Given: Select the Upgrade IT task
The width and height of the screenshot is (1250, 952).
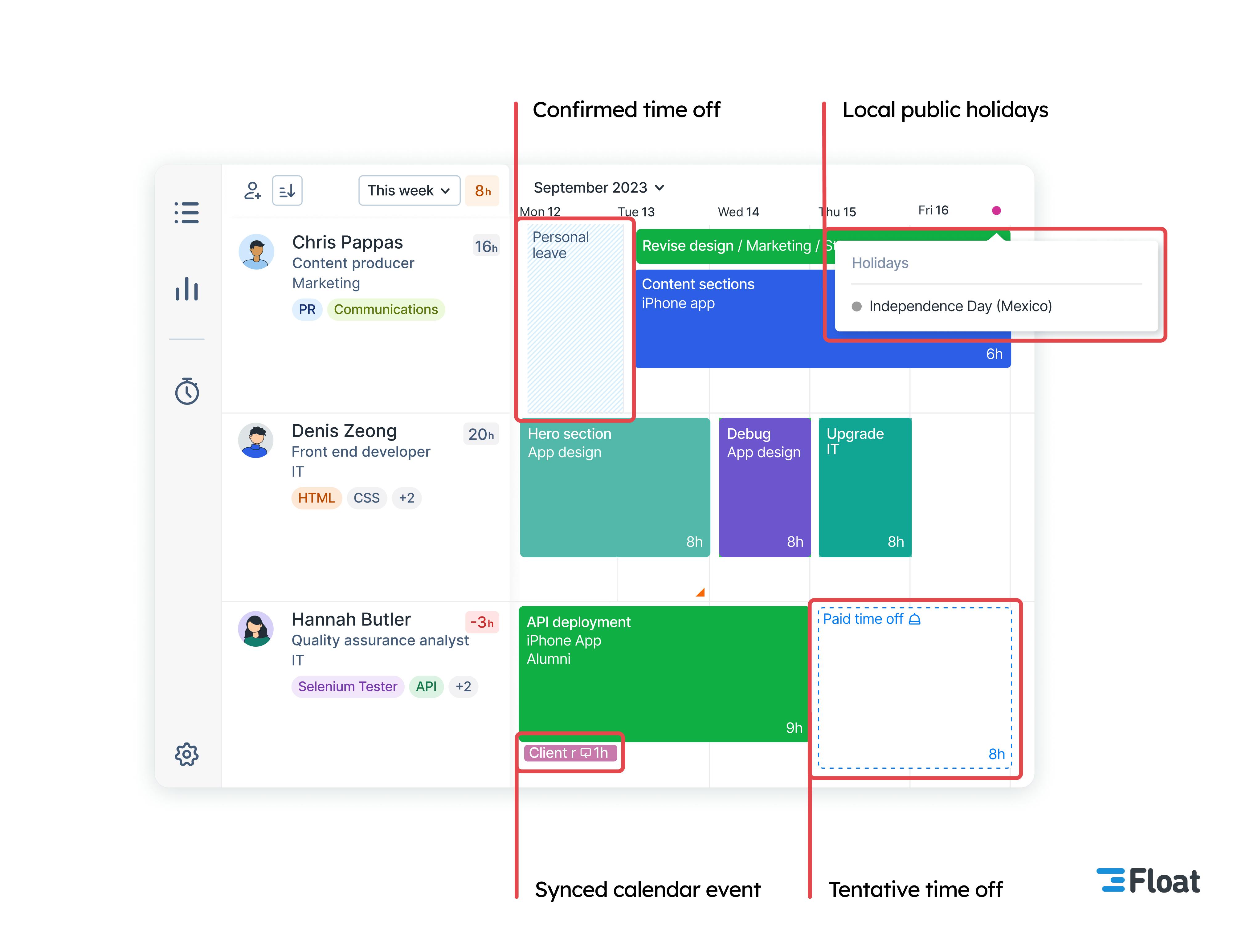Looking at the screenshot, I should pyautogui.click(x=865, y=487).
